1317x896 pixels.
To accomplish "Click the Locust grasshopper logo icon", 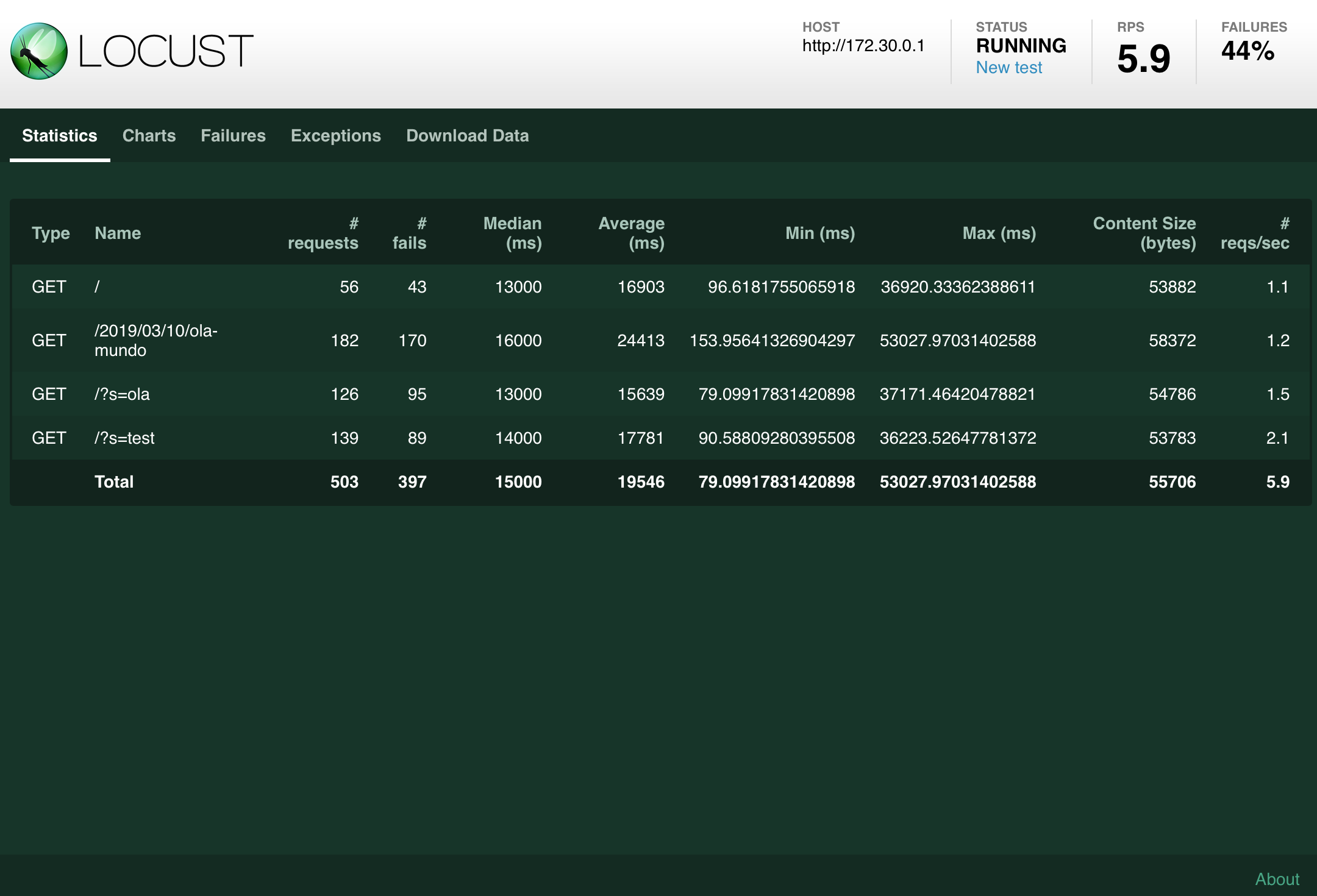I will pyautogui.click(x=39, y=51).
